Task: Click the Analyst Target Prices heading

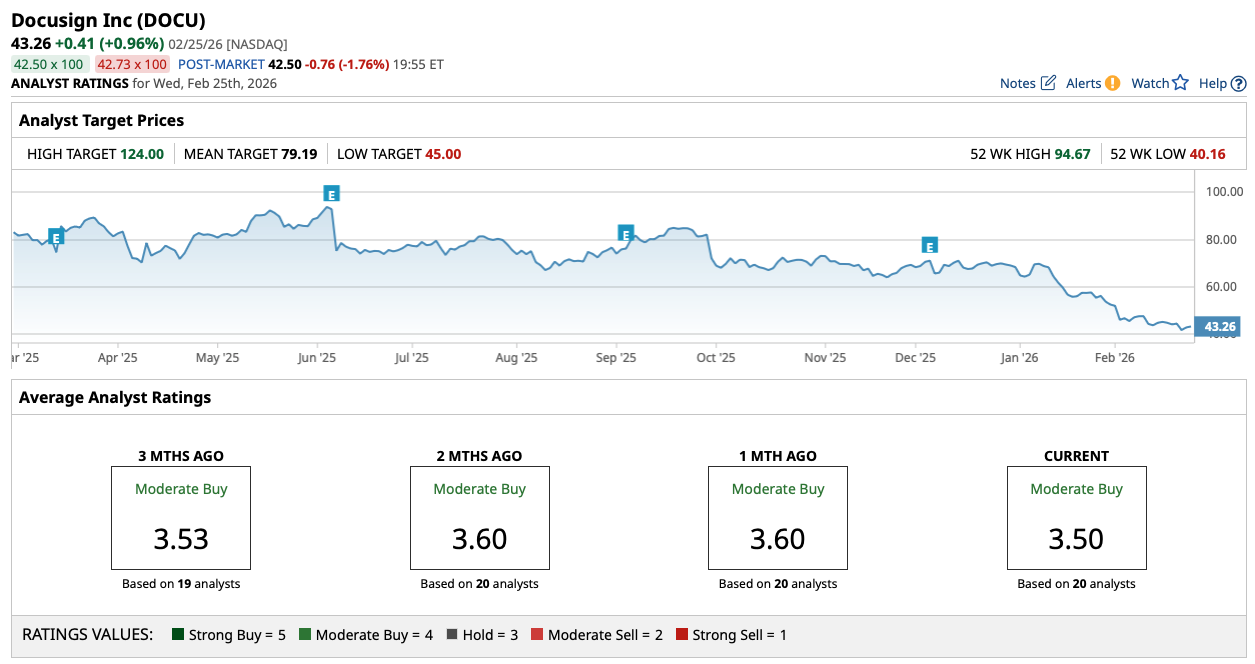Action: [x=102, y=120]
